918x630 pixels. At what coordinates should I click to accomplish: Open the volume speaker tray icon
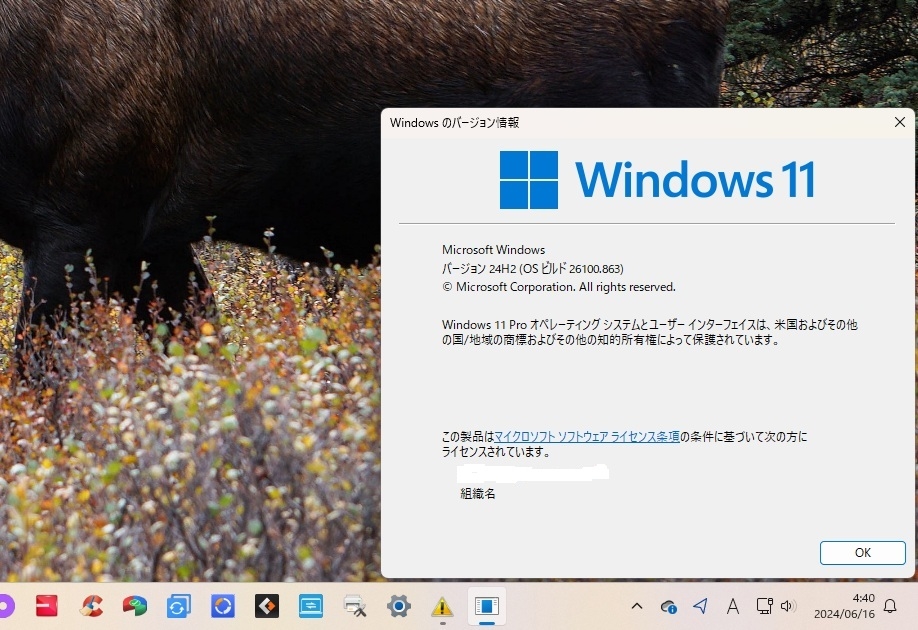click(x=789, y=606)
